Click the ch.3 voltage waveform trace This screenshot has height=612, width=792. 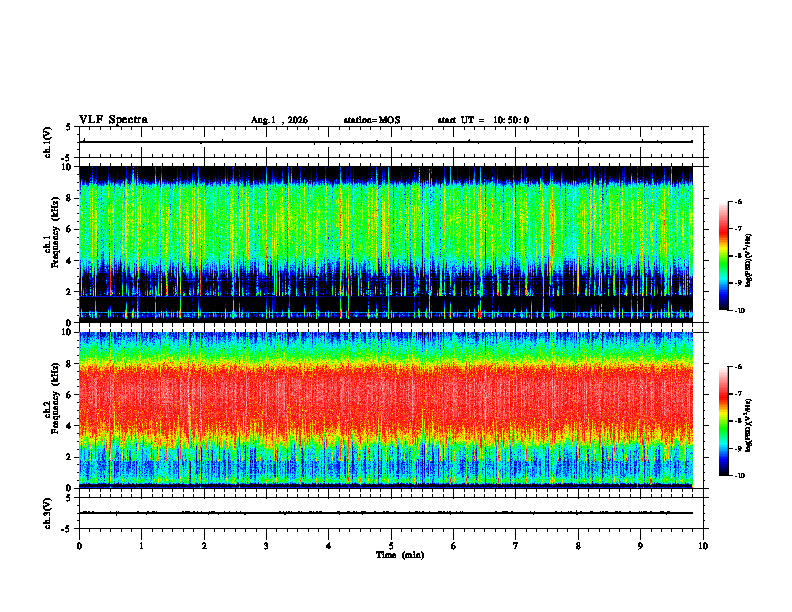pyautogui.click(x=386, y=513)
